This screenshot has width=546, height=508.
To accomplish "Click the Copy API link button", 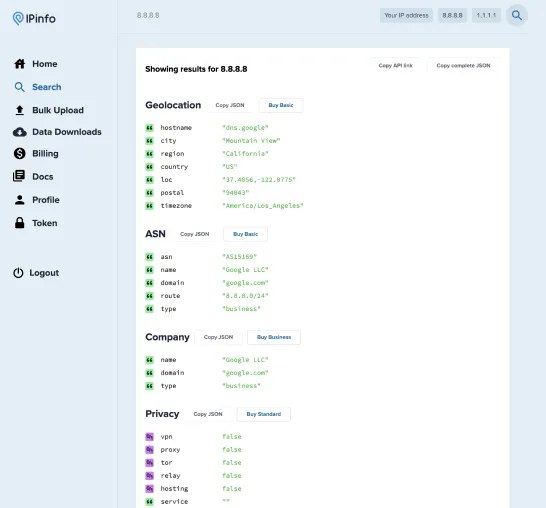I will tap(396, 65).
